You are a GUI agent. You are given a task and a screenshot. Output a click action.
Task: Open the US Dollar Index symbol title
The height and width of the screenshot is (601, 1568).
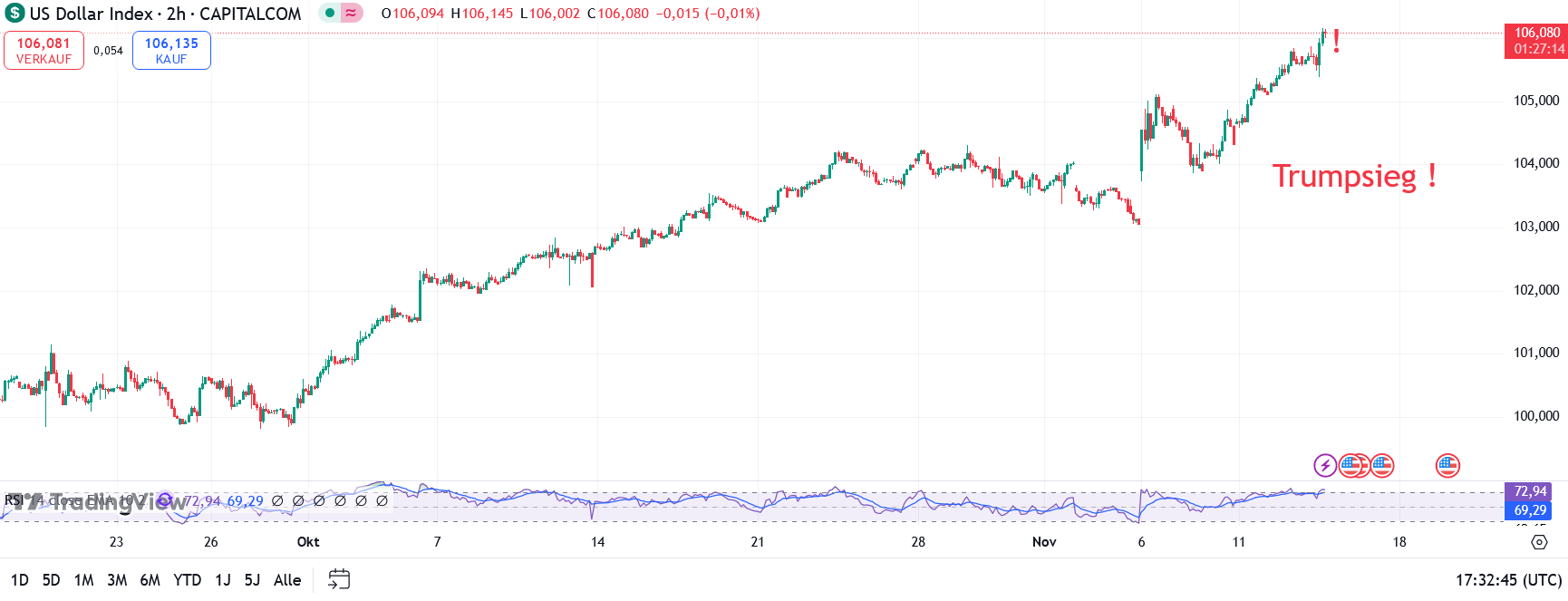click(x=165, y=14)
